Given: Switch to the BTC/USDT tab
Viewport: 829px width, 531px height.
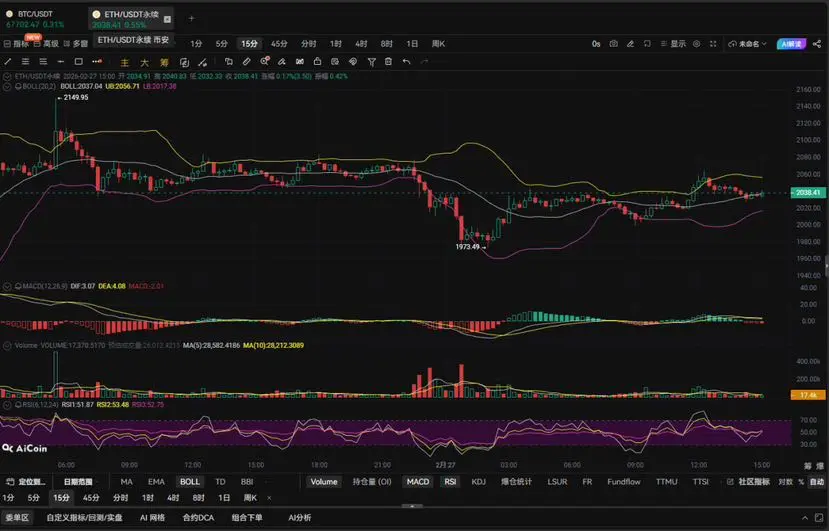Looking at the screenshot, I should point(35,19).
